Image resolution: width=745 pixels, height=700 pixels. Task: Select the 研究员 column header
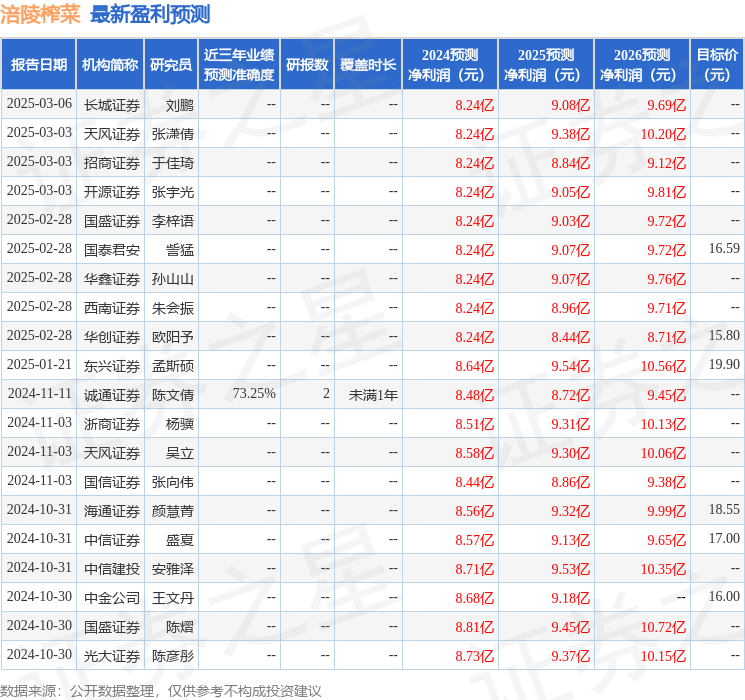pyautogui.click(x=171, y=65)
